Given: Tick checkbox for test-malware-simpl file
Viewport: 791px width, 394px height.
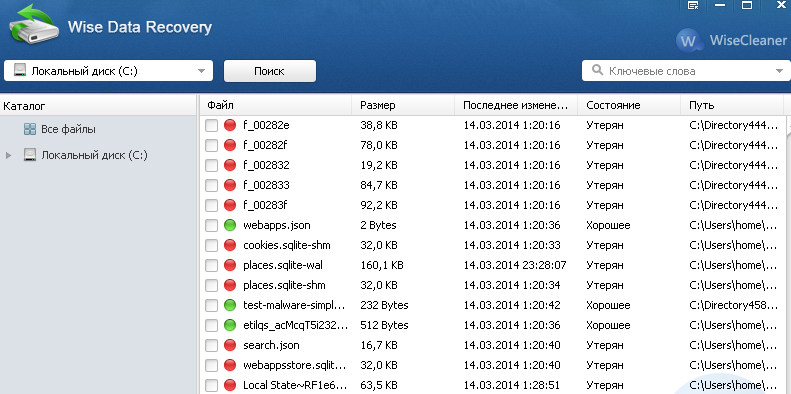Looking at the screenshot, I should (211, 305).
